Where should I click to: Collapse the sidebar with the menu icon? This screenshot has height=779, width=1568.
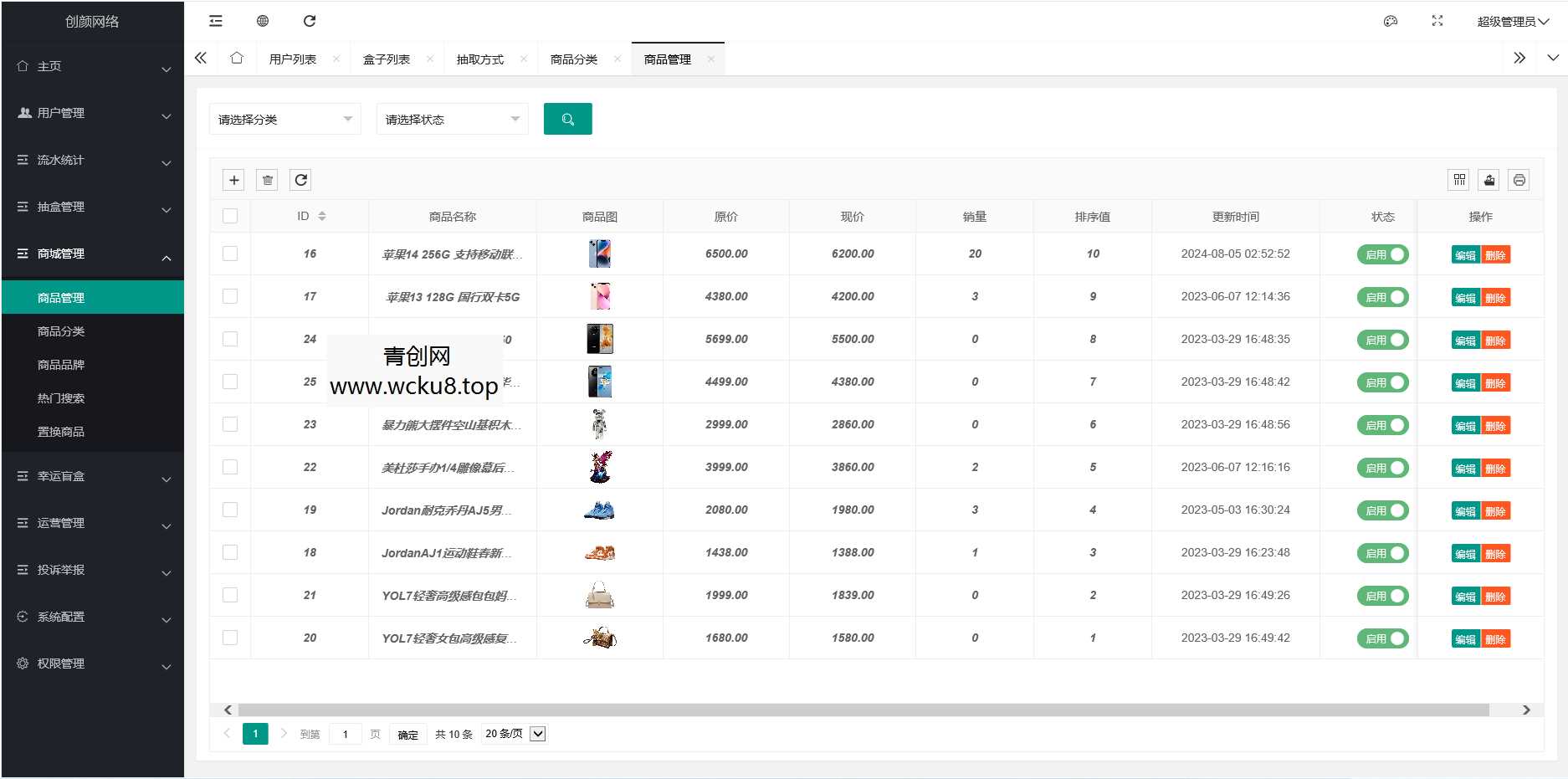[x=216, y=21]
